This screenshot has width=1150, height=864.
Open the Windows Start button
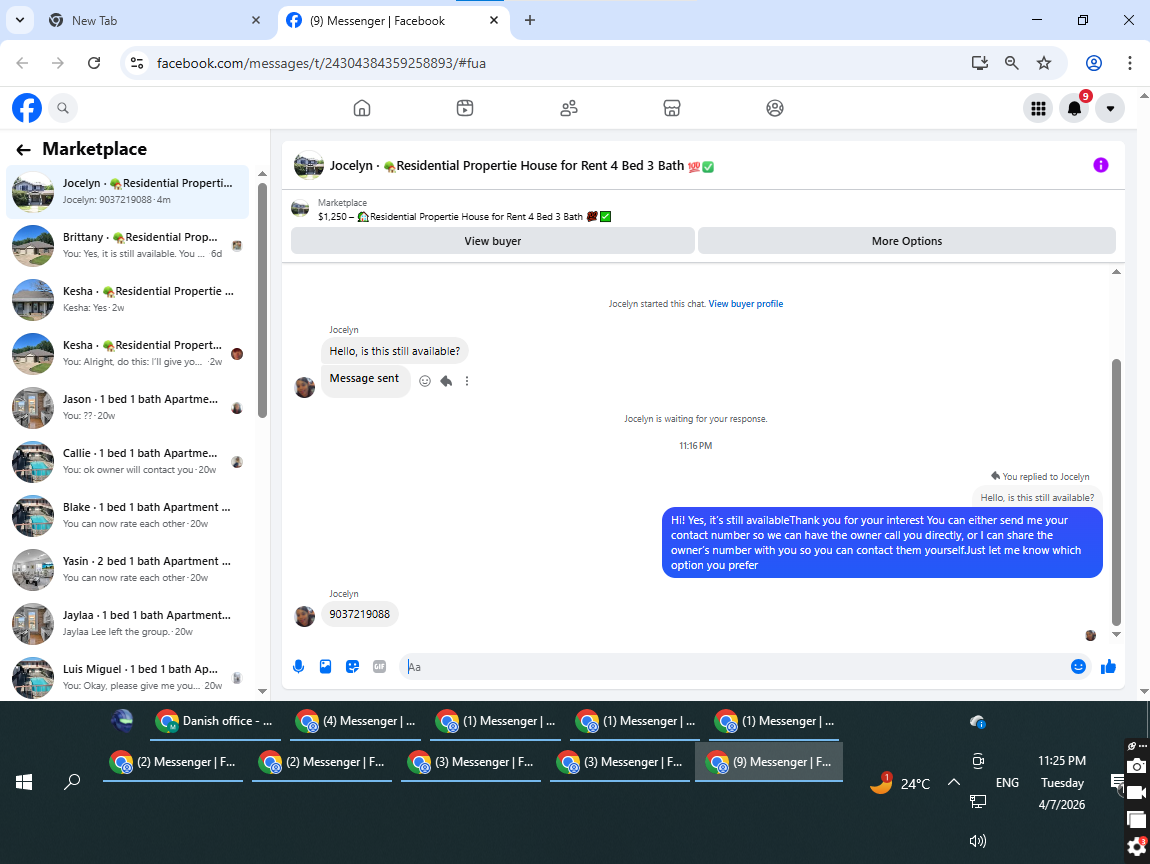tap(23, 782)
